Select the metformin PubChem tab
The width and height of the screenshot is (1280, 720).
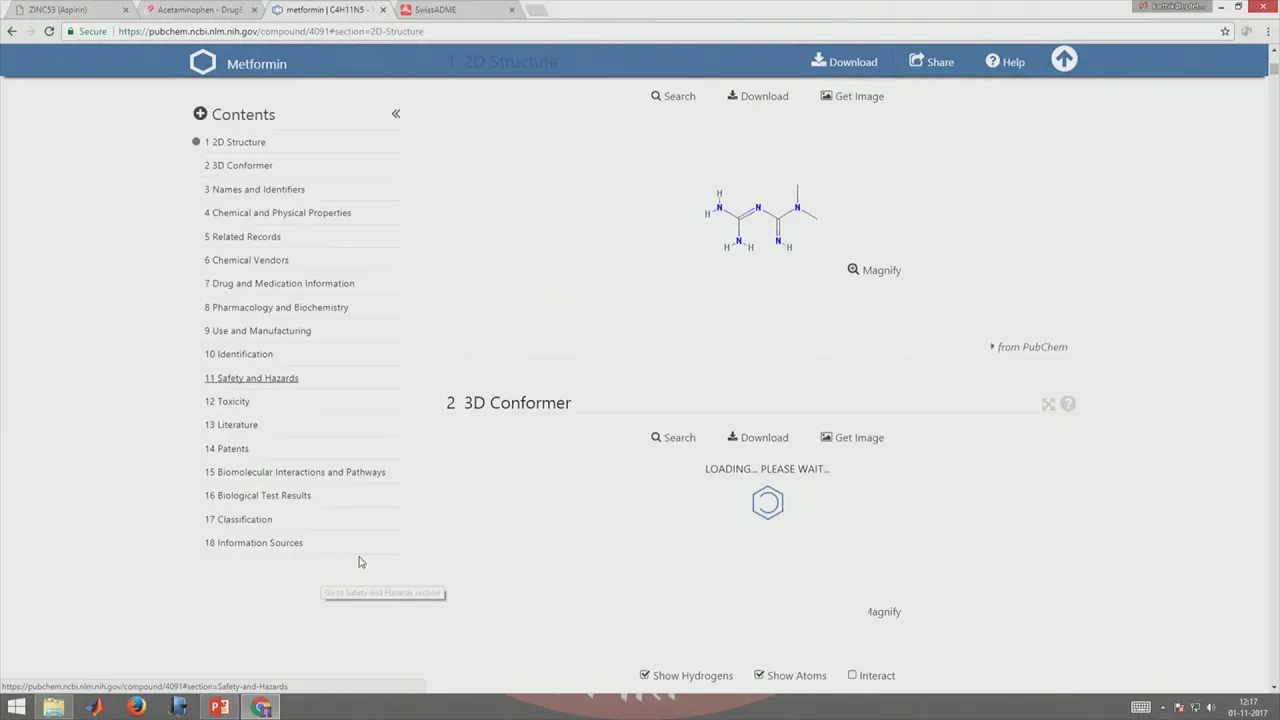tap(328, 10)
